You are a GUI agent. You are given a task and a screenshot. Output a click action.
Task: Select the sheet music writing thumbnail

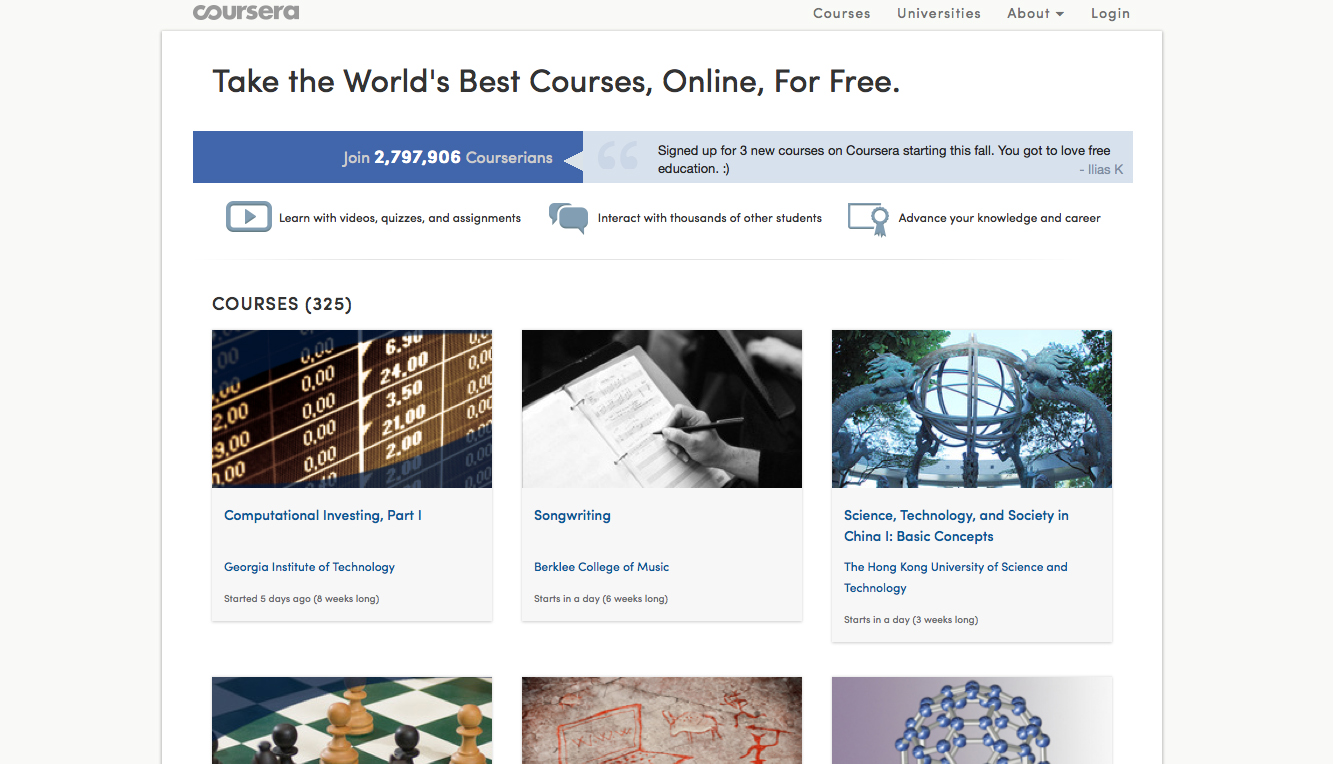coord(662,409)
